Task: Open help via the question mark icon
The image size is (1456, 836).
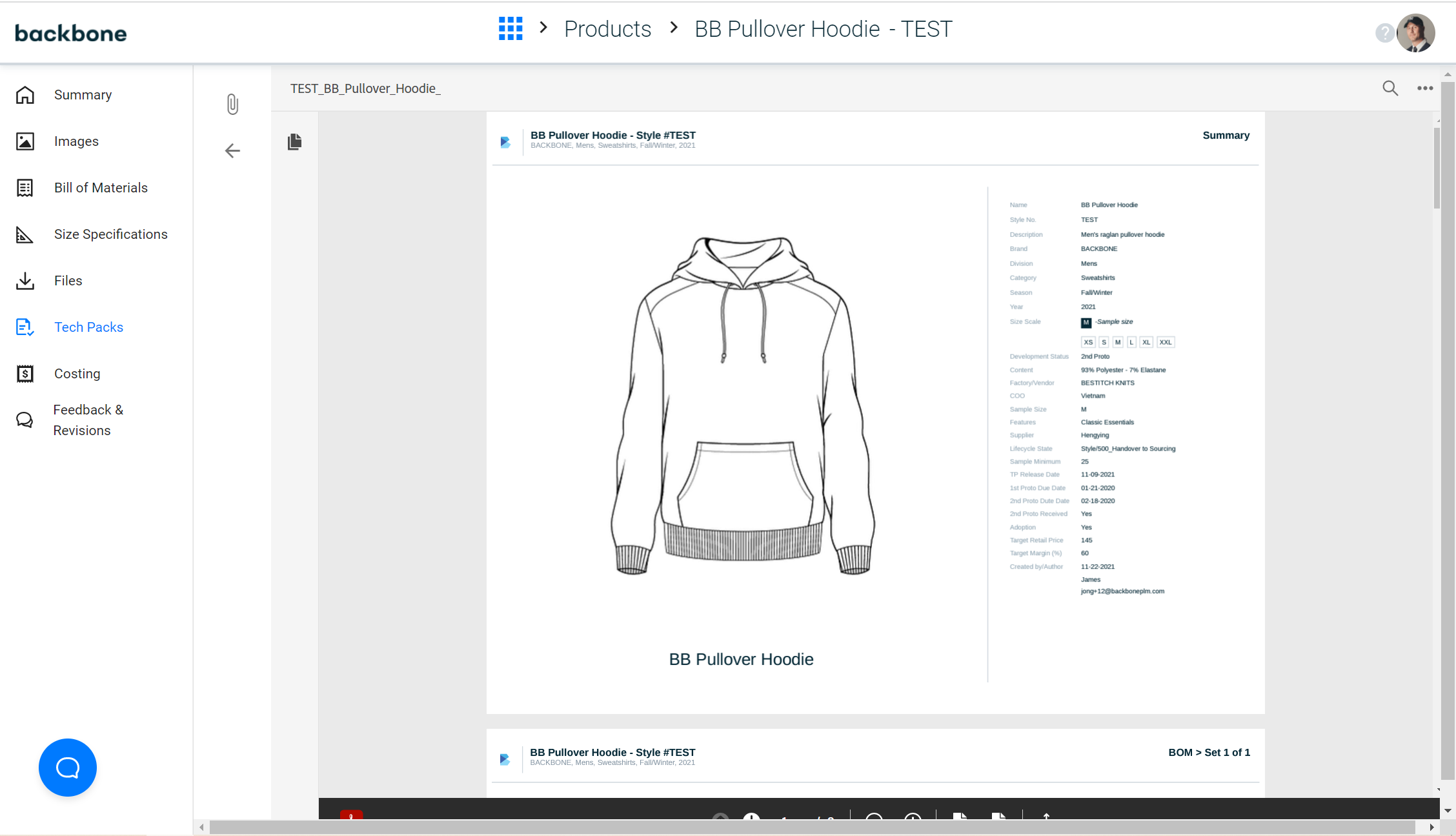Action: [1384, 32]
